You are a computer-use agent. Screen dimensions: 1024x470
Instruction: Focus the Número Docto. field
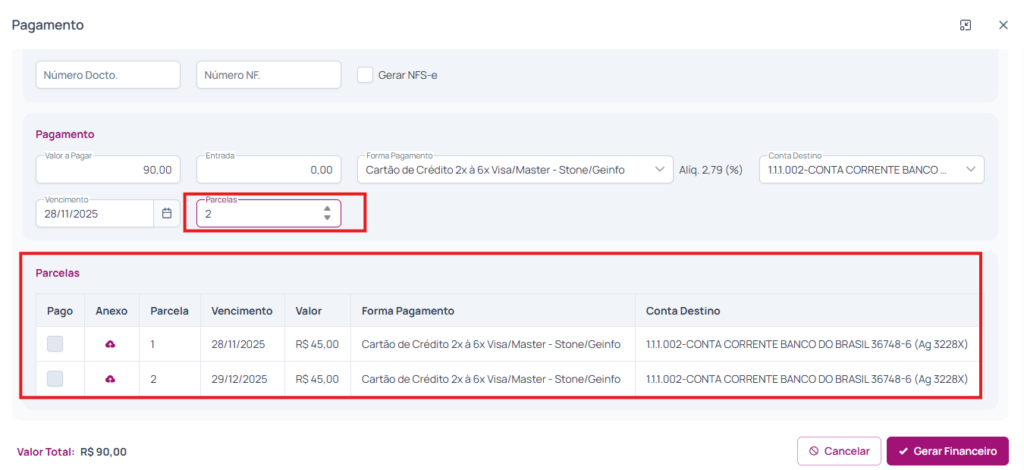(x=108, y=75)
